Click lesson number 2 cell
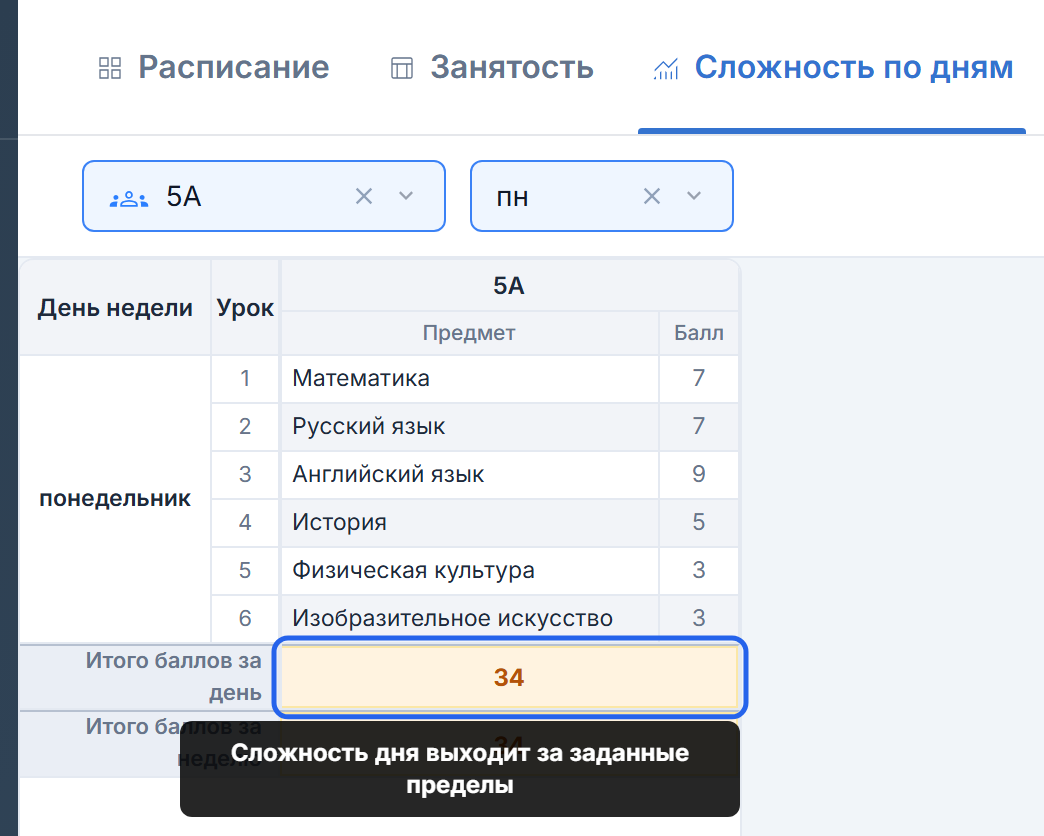The width and height of the screenshot is (1044, 836). coord(245,427)
